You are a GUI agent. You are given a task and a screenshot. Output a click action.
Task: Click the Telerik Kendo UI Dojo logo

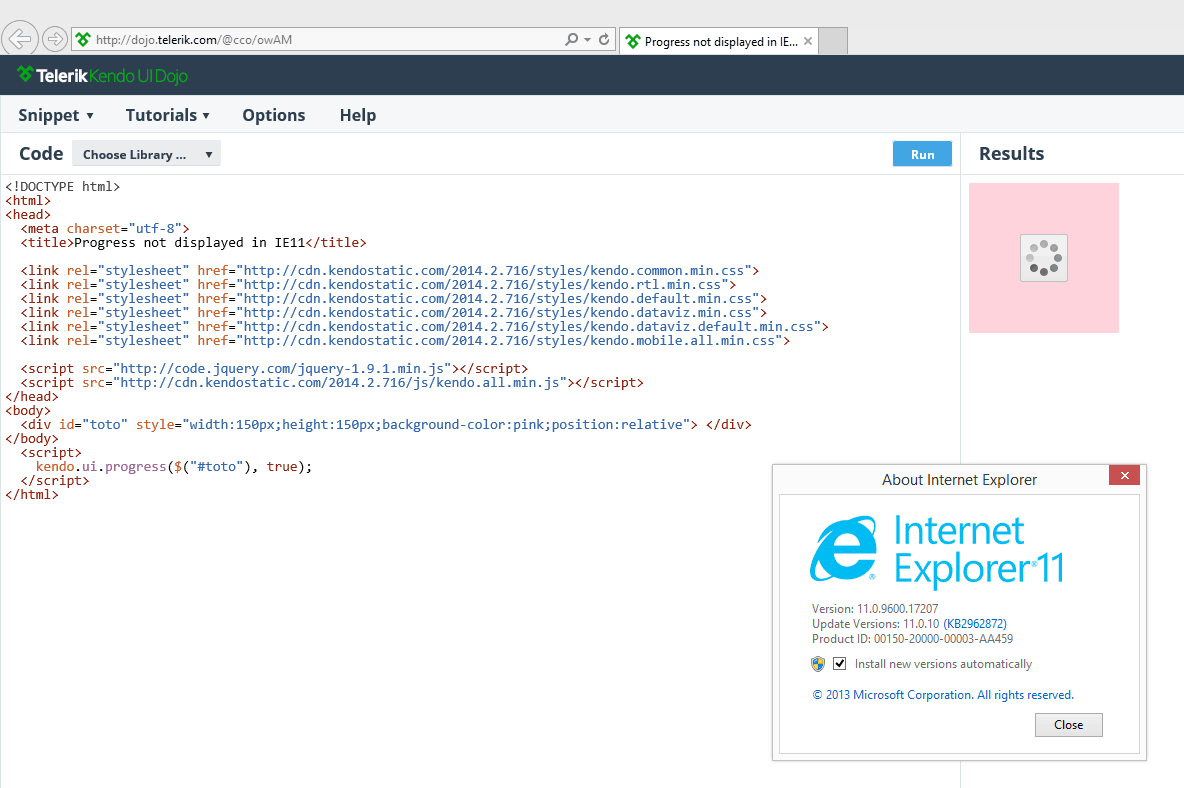point(103,75)
